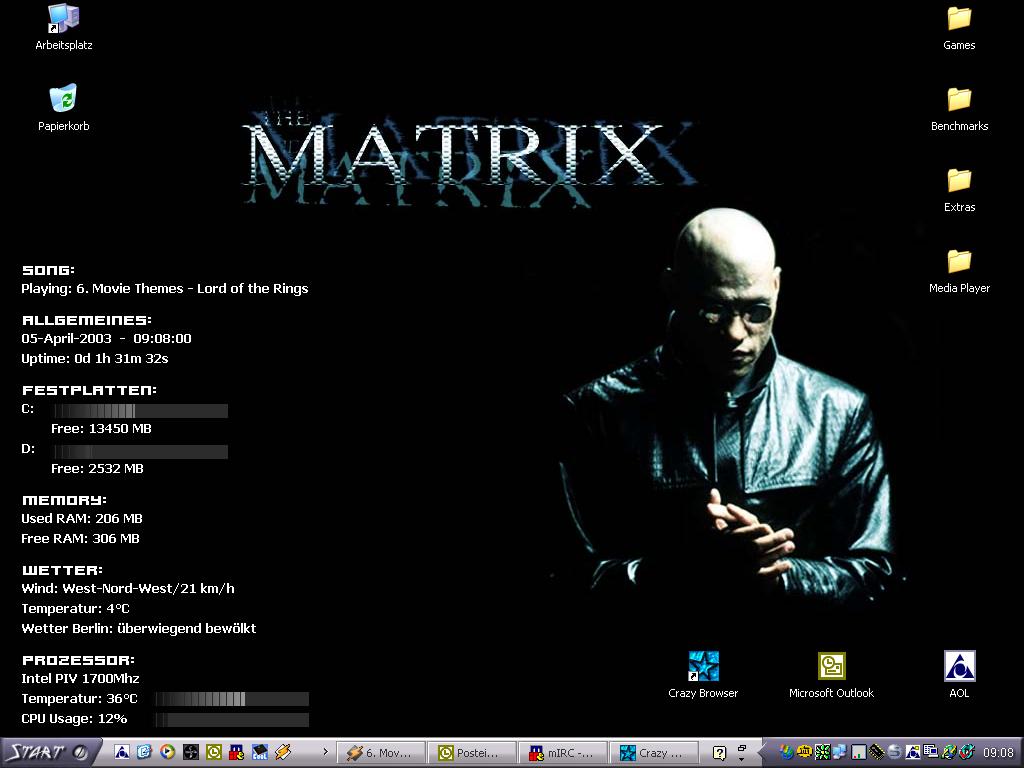Open the Benchmarks folder

[959, 108]
